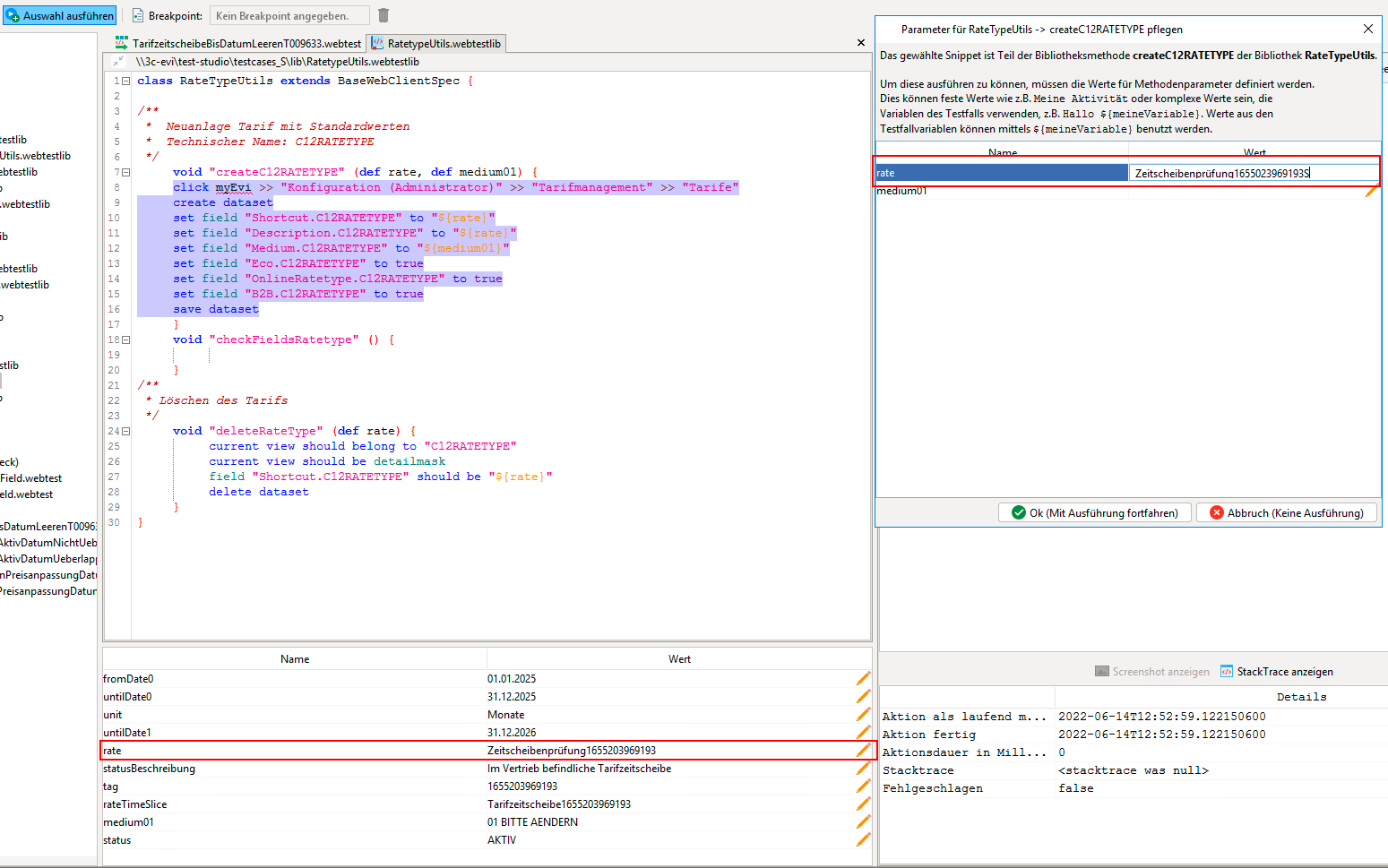Click the small icon left of the file path

(118, 62)
